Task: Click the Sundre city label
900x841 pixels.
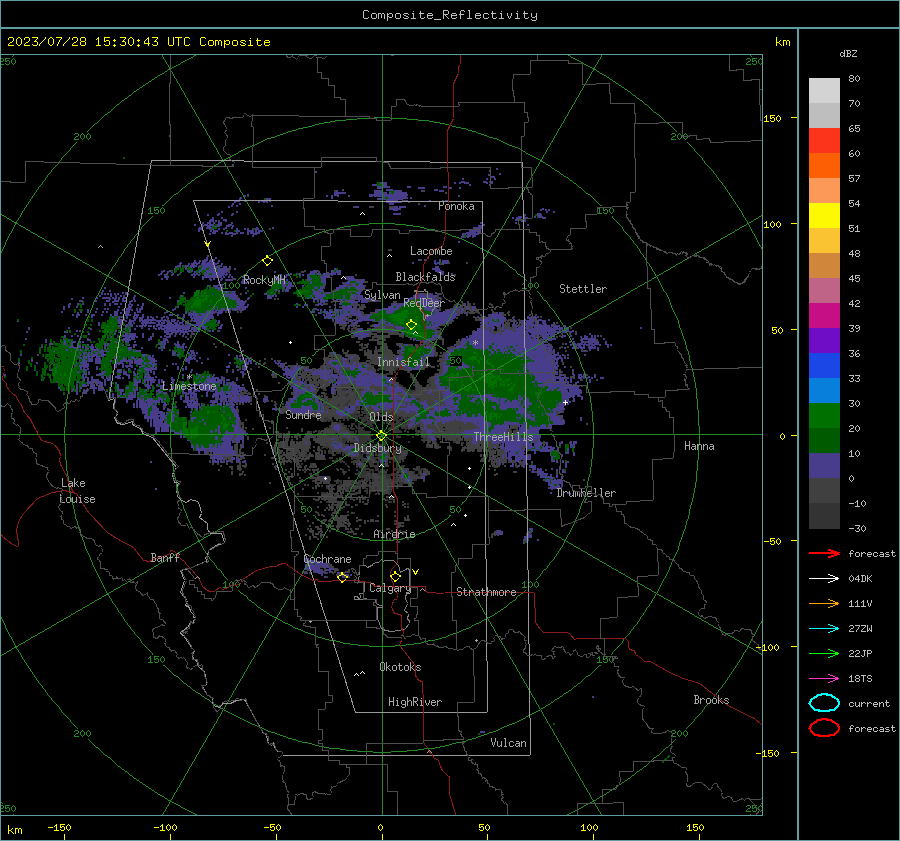Action: click(303, 415)
